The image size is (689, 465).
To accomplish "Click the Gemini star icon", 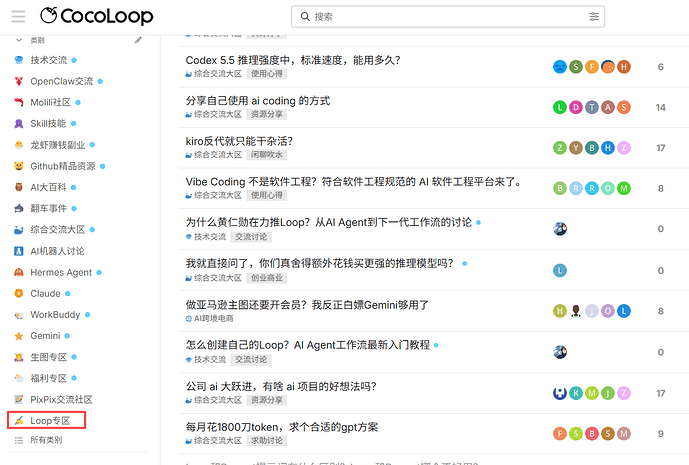I will (18, 336).
